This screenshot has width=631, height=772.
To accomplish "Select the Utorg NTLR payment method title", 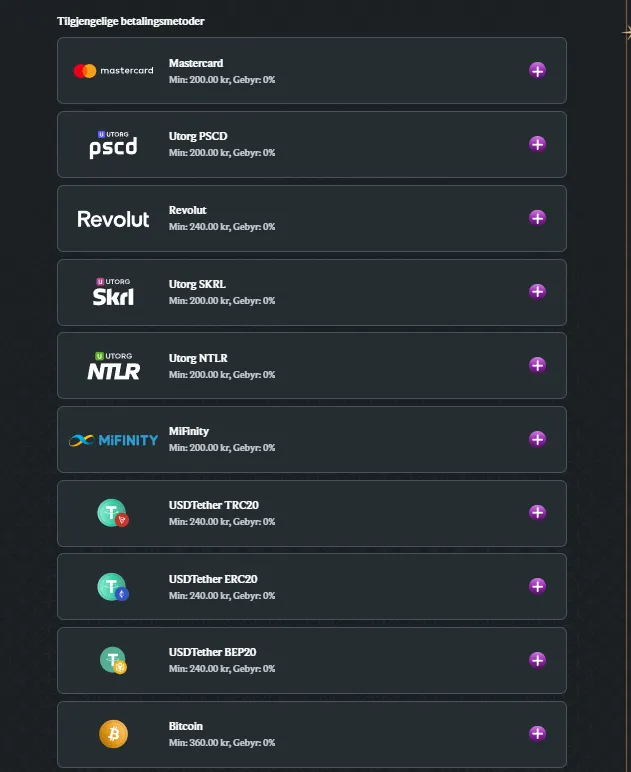I will pos(198,358).
